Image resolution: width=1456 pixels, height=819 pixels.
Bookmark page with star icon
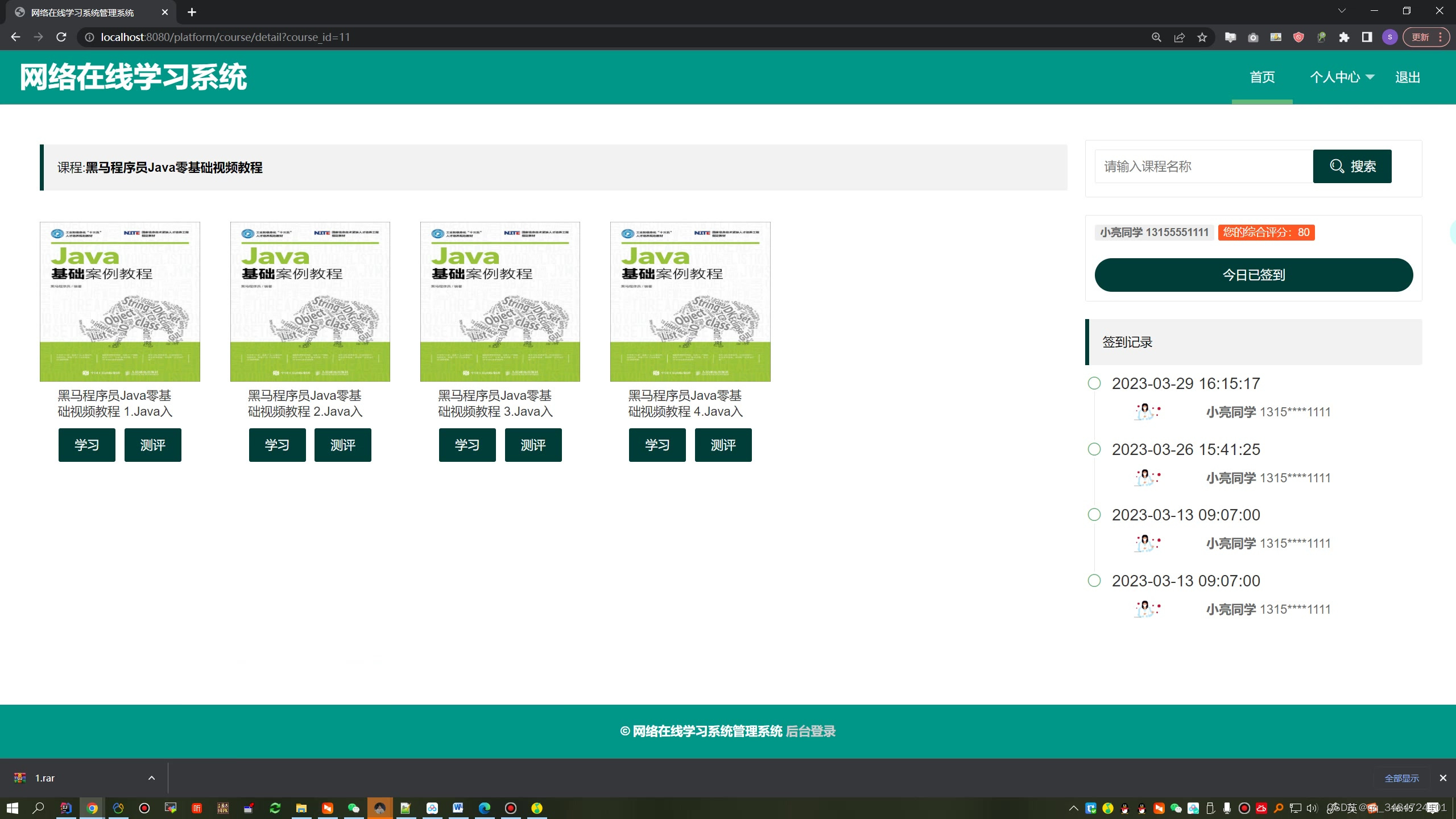(x=1202, y=37)
